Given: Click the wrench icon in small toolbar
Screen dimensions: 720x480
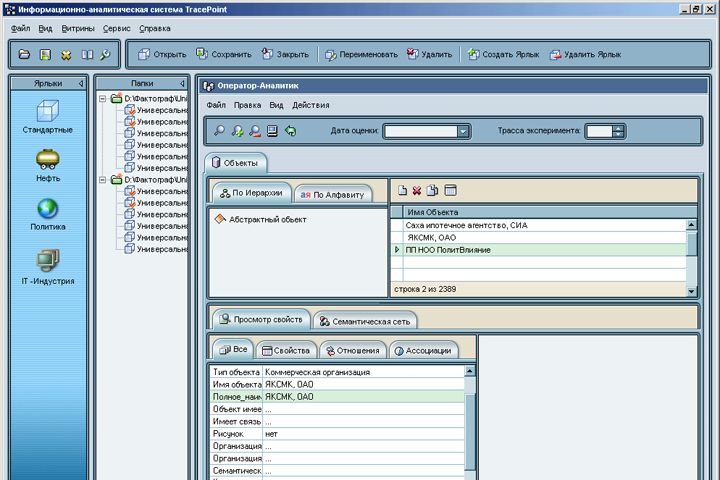Looking at the screenshot, I should coord(105,55).
